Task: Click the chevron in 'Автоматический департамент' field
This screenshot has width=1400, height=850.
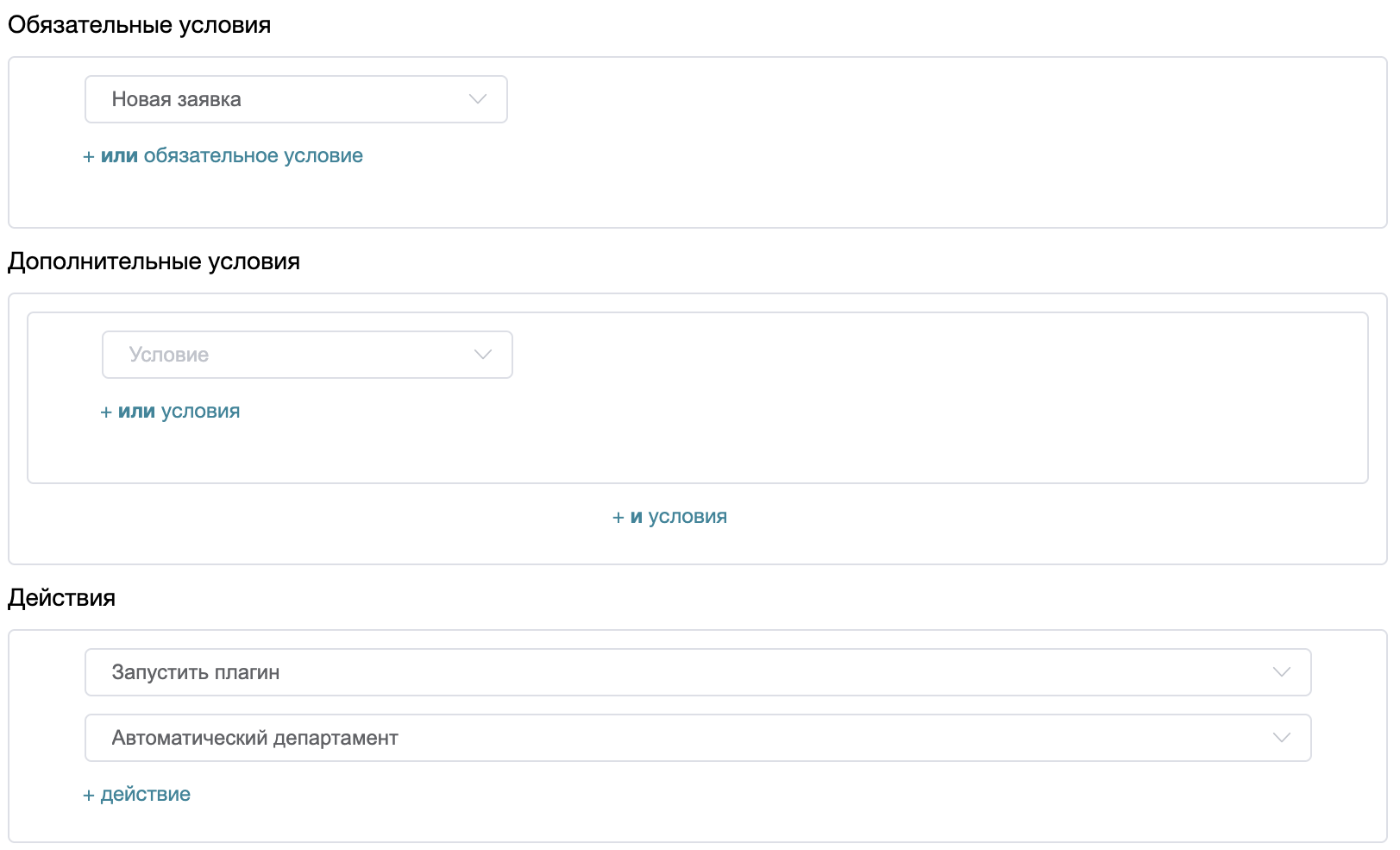Action: [x=1281, y=738]
